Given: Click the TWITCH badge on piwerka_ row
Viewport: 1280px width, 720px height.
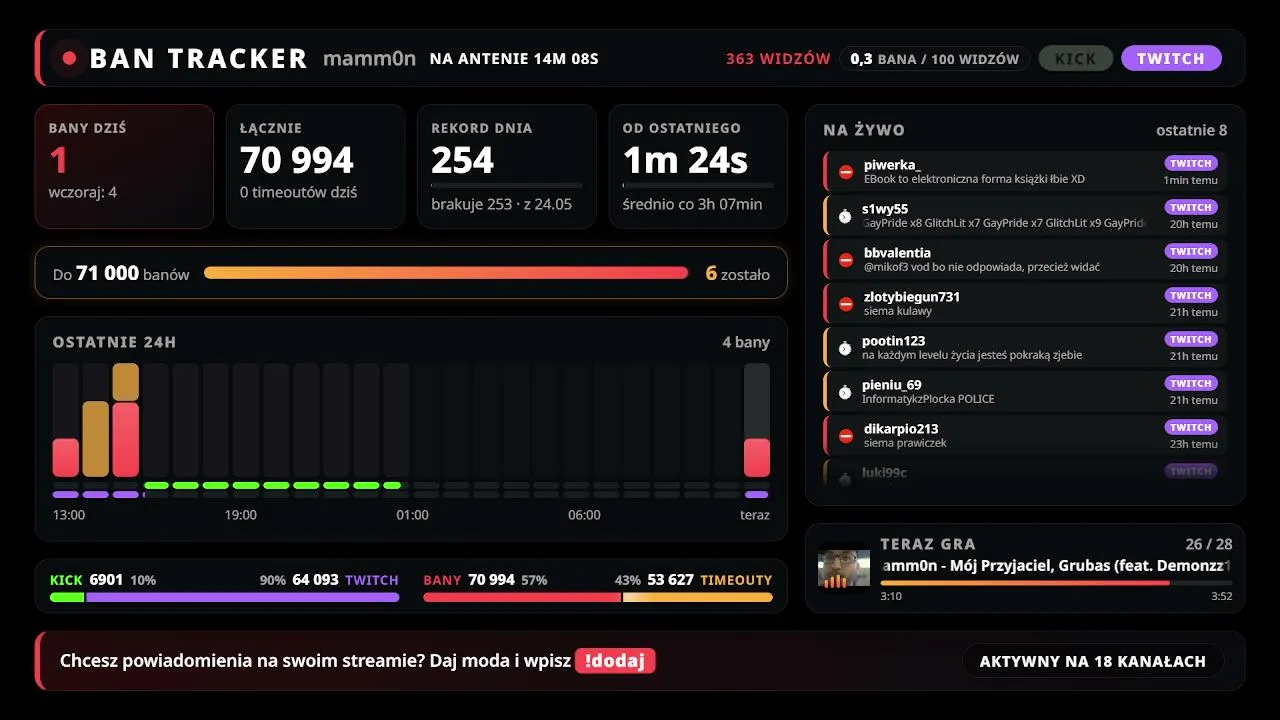Looking at the screenshot, I should tap(1191, 163).
